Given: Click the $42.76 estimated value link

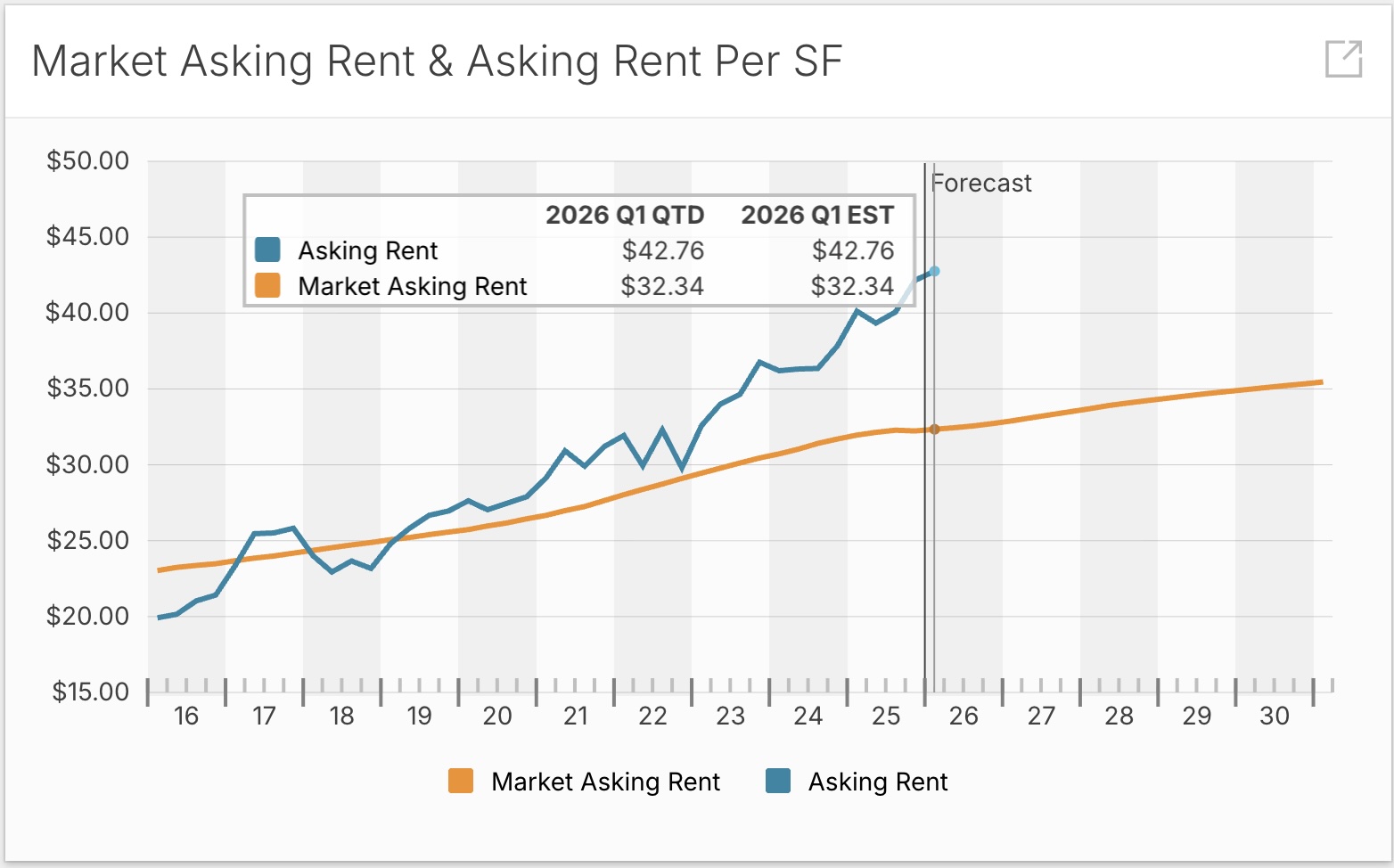Looking at the screenshot, I should (853, 250).
